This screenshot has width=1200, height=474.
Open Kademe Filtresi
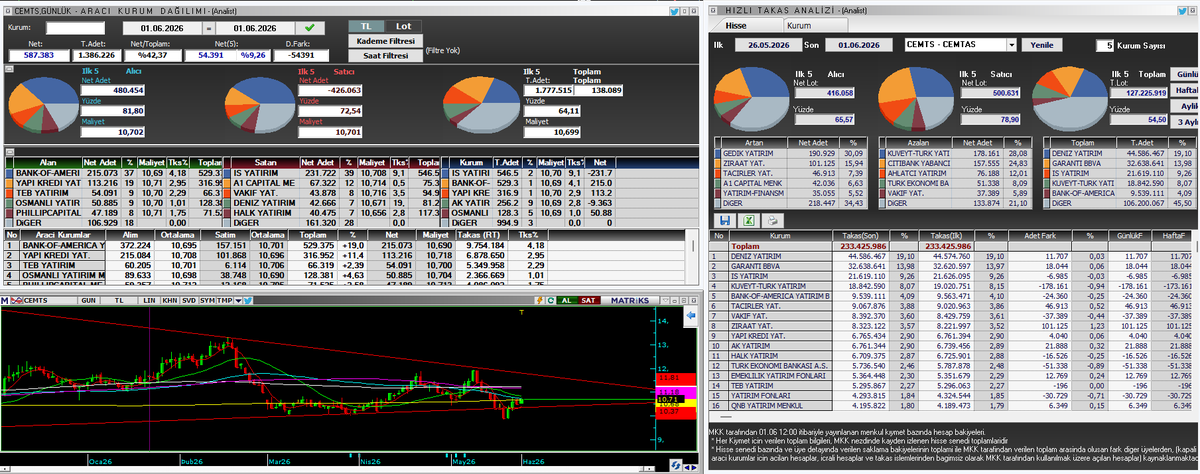click(x=385, y=40)
